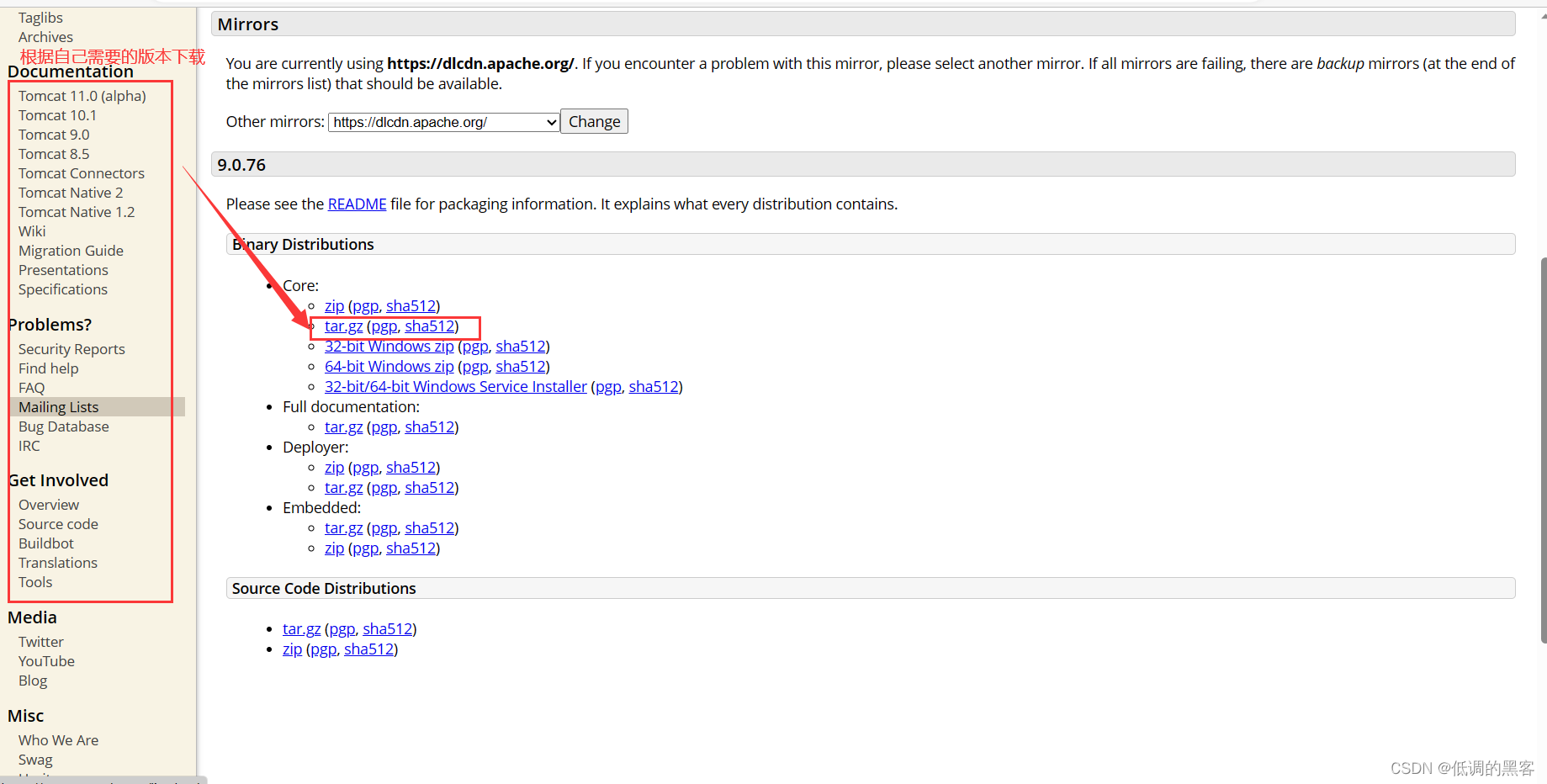Image resolution: width=1547 pixels, height=784 pixels.
Task: Open the Wiki link
Action: pyautogui.click(x=32, y=231)
